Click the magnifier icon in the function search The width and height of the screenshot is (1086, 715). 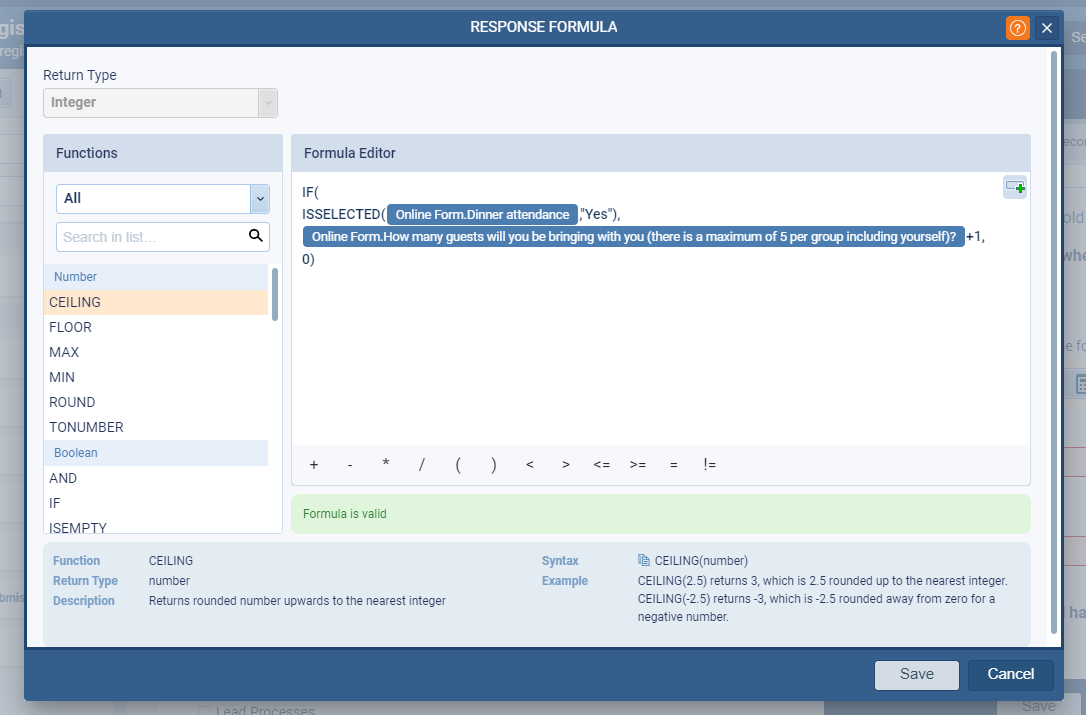point(257,237)
